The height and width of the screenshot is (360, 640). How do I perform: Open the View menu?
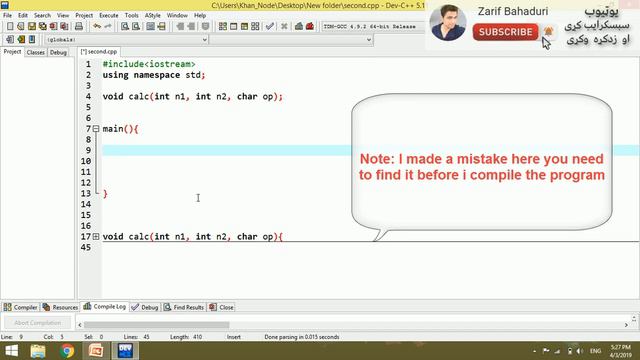click(63, 16)
